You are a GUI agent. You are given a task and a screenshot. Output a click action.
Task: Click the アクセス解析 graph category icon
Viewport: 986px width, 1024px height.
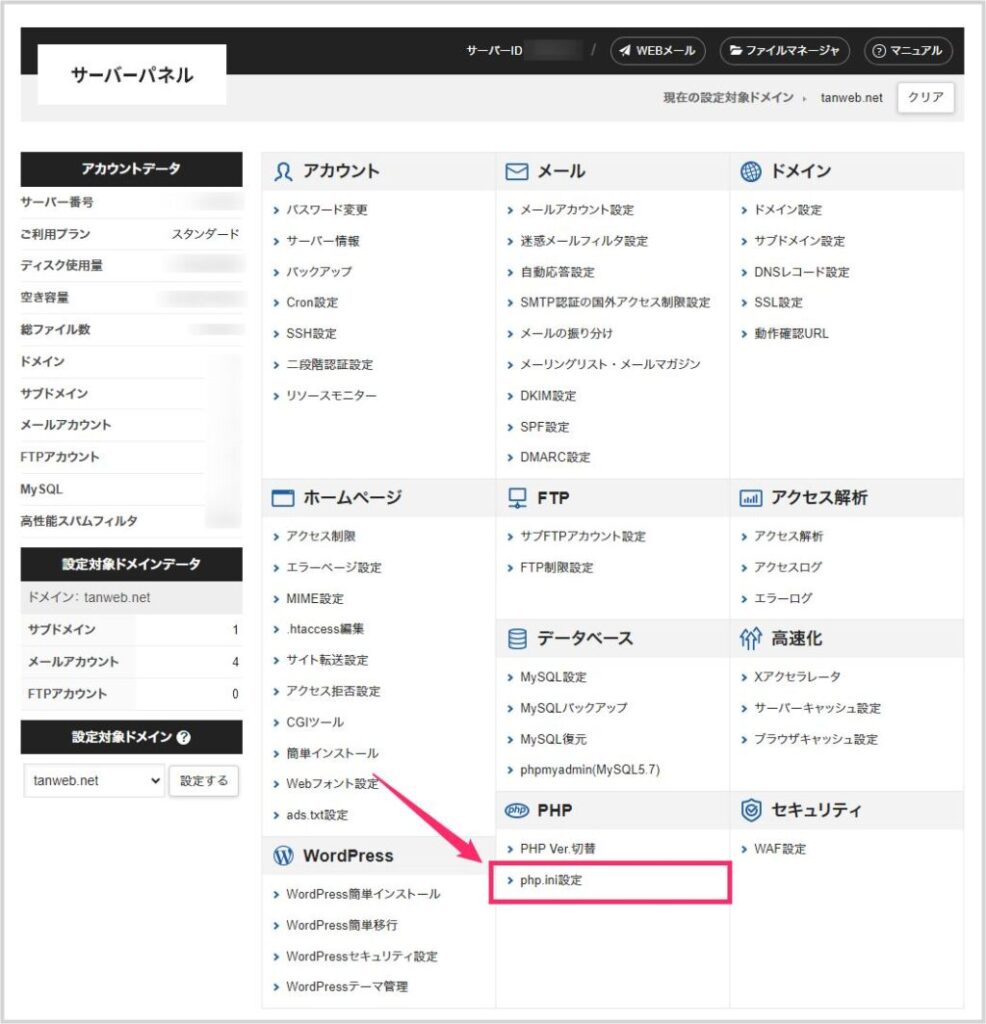pyautogui.click(x=751, y=497)
